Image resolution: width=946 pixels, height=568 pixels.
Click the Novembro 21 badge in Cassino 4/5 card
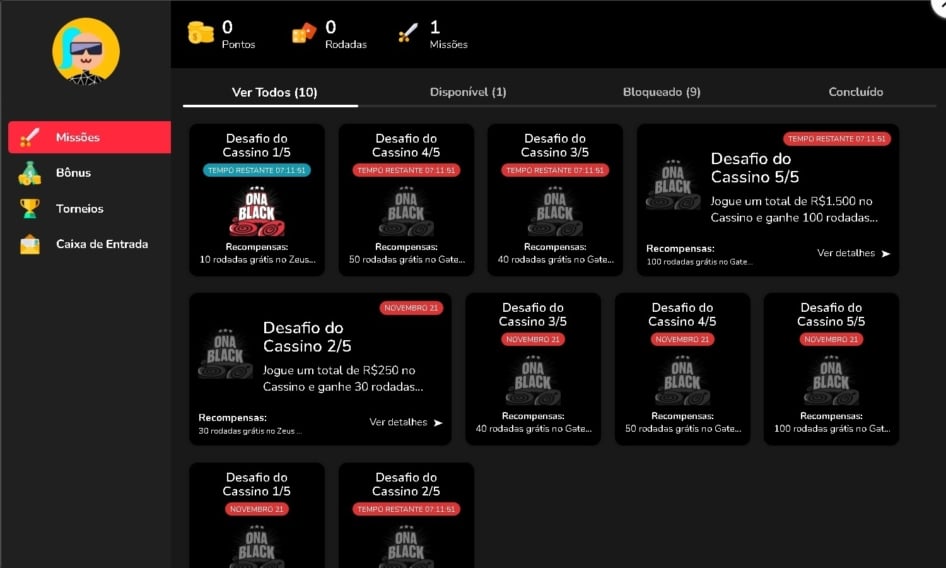tap(682, 339)
